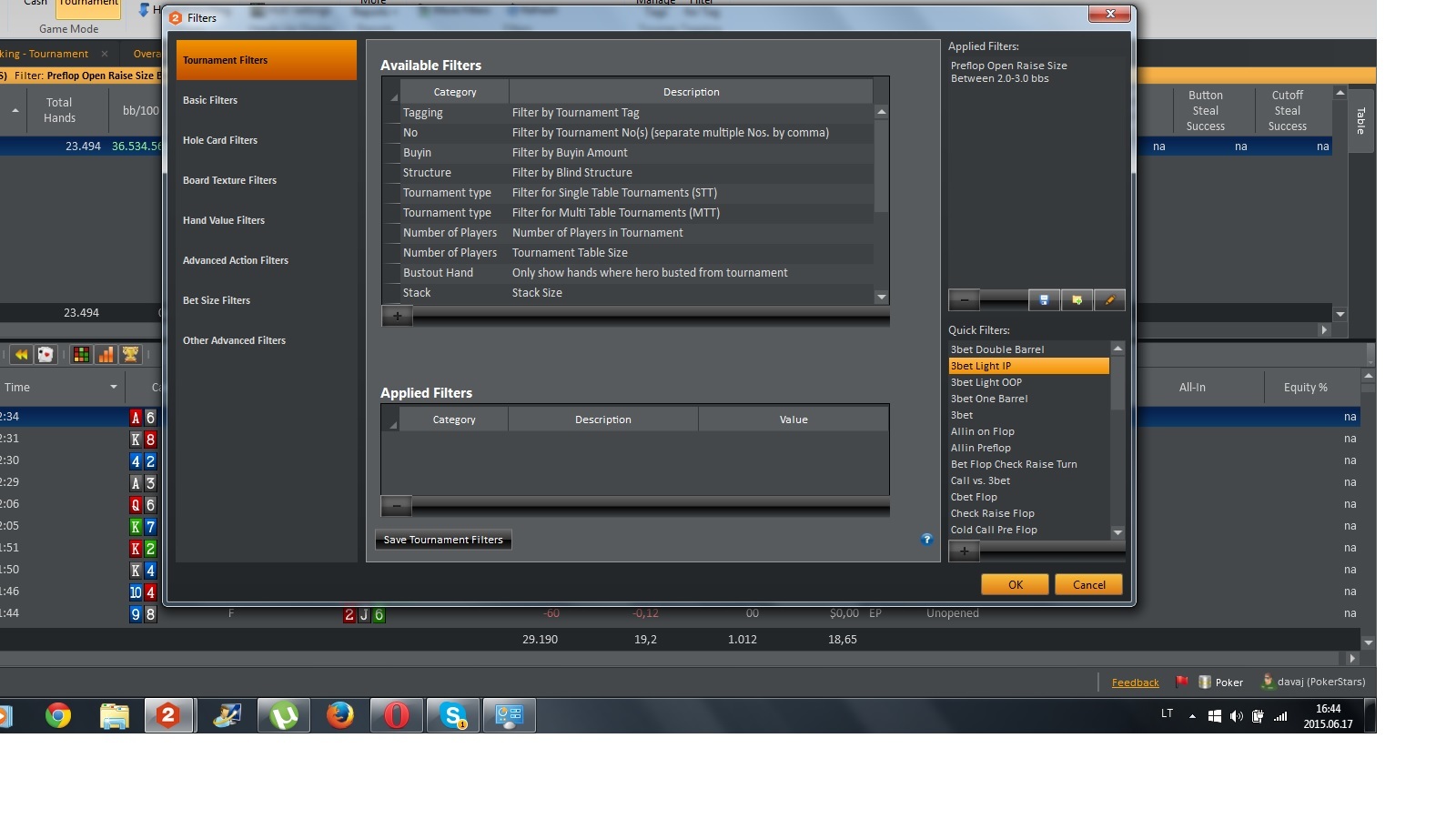Click the gold trophy toolbar icon
Image resolution: width=1456 pixels, height=819 pixels.
pos(130,355)
